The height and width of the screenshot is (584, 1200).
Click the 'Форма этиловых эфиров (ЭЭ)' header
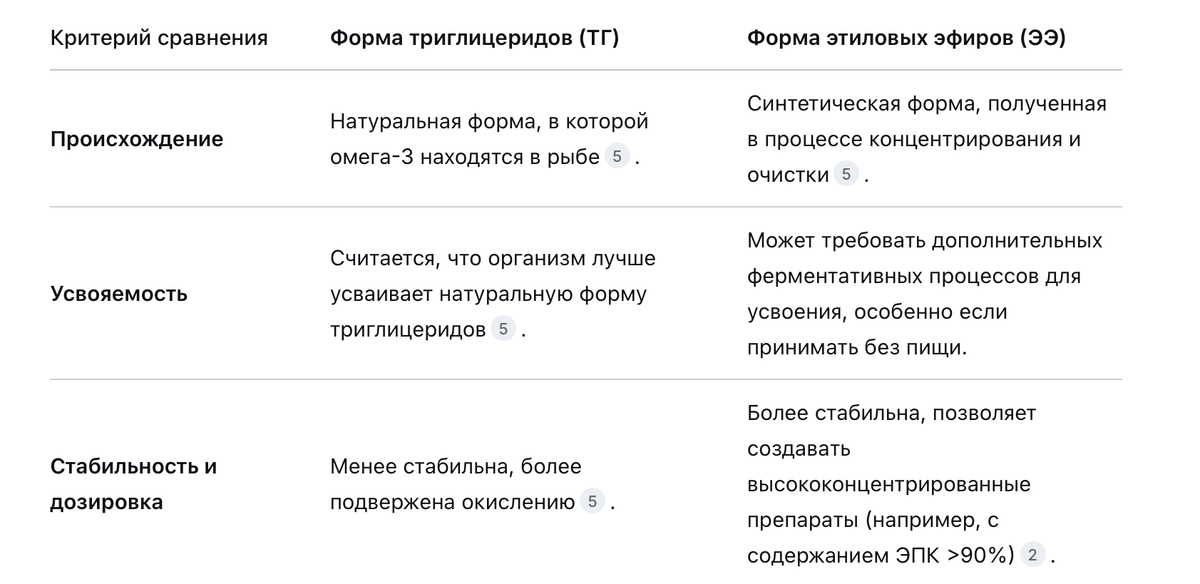[906, 38]
